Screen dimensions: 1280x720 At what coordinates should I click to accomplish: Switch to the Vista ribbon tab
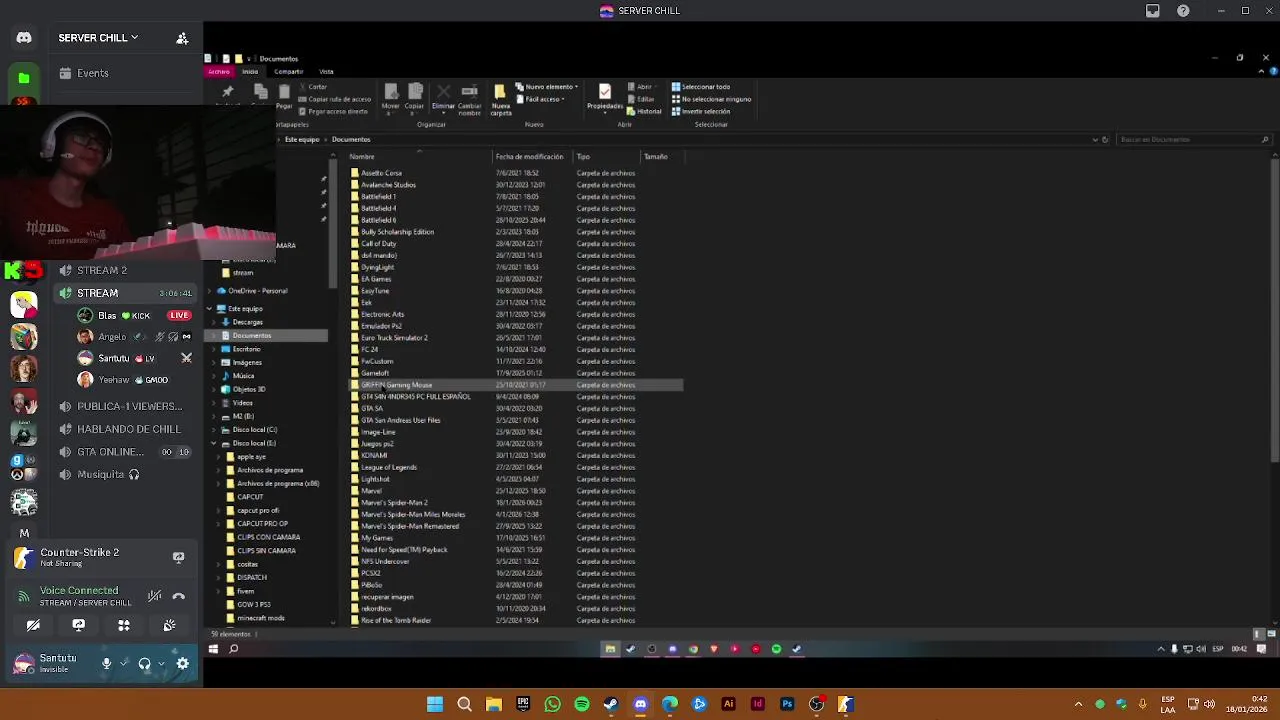326,72
